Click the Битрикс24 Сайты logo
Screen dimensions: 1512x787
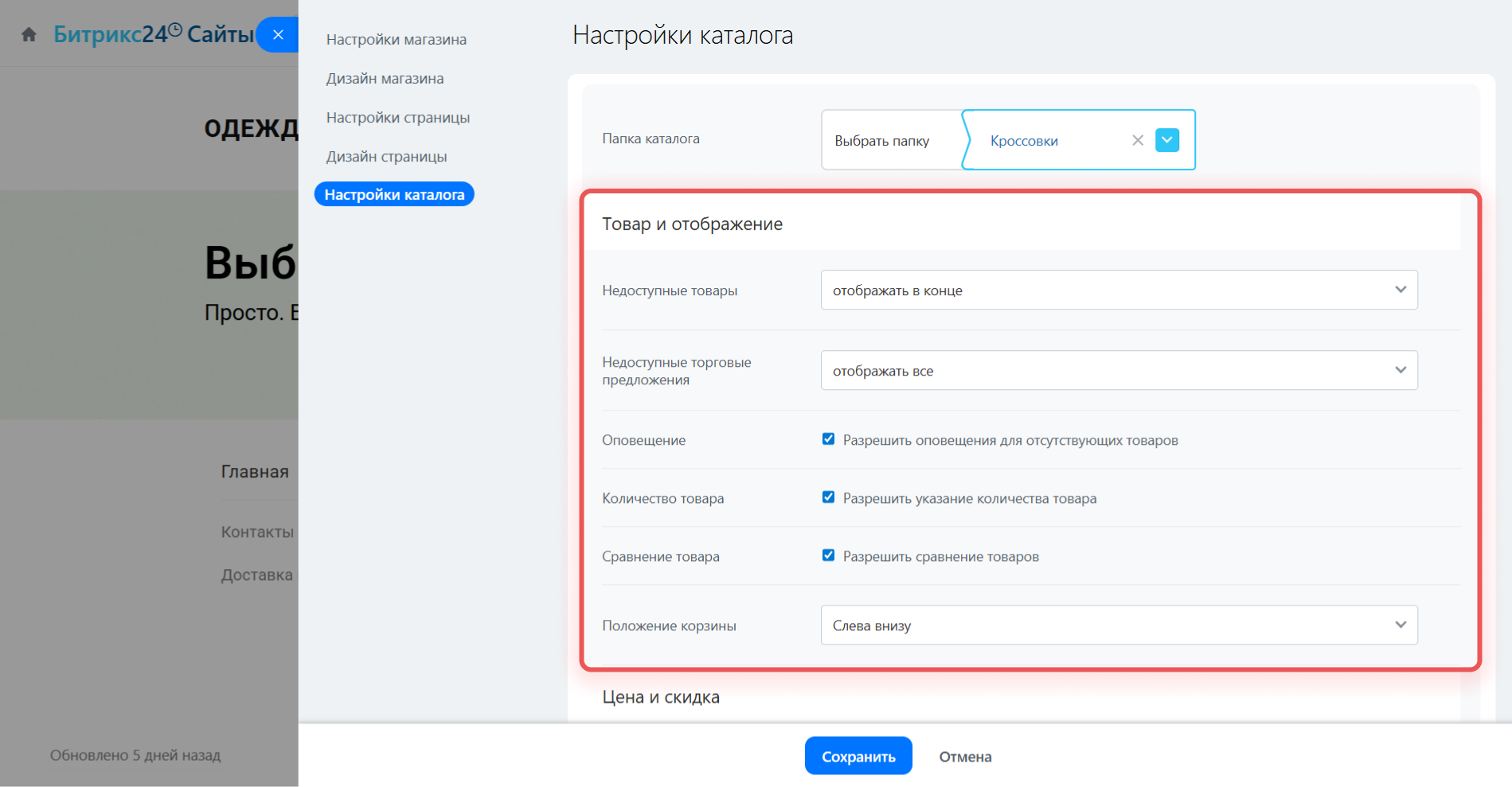pyautogui.click(x=153, y=35)
